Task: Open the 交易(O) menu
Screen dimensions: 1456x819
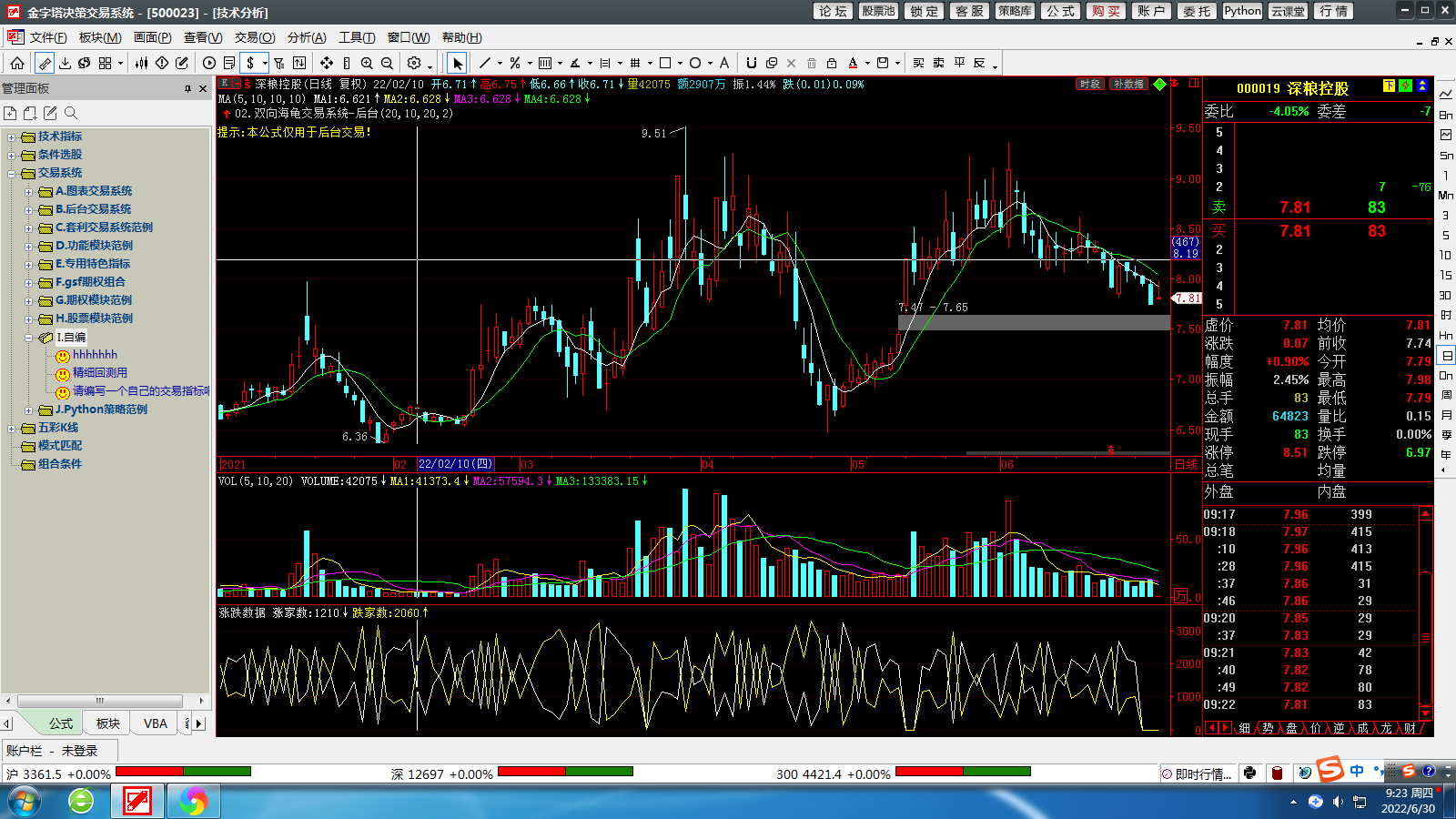Action: tap(255, 37)
